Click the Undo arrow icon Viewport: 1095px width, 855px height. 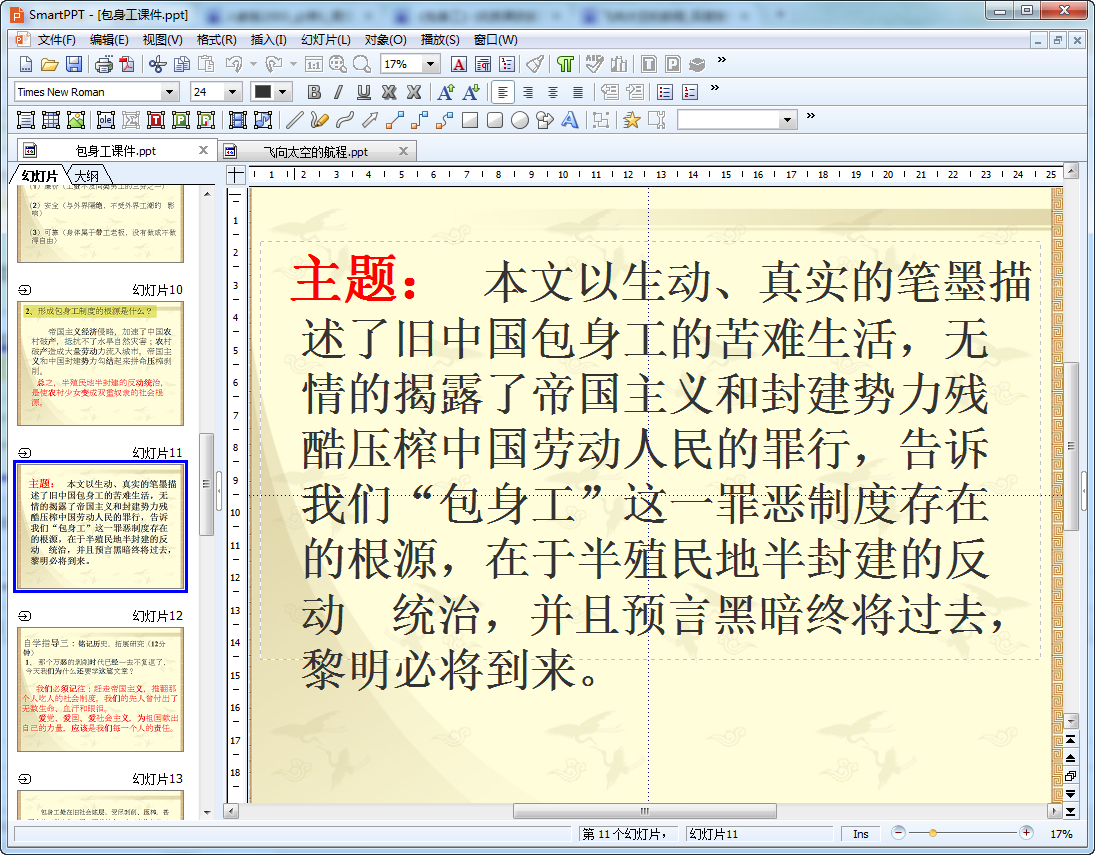coord(233,65)
